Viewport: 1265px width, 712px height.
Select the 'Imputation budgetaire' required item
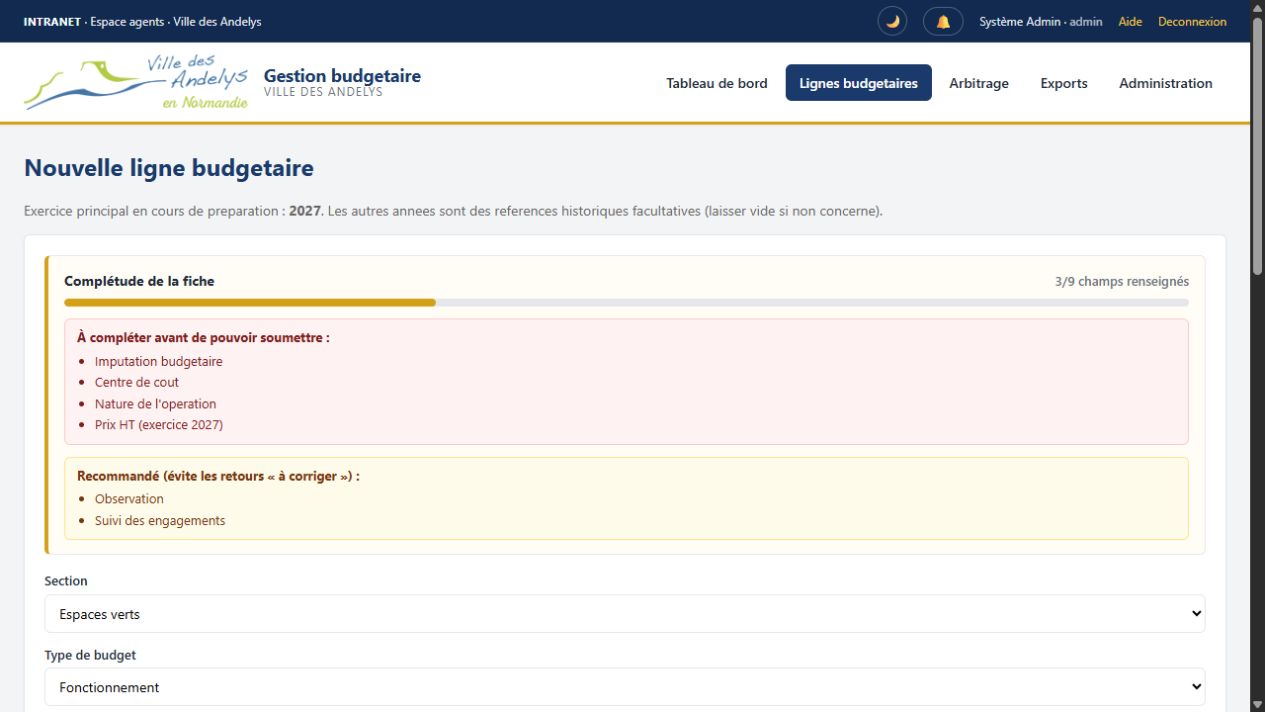coord(159,361)
